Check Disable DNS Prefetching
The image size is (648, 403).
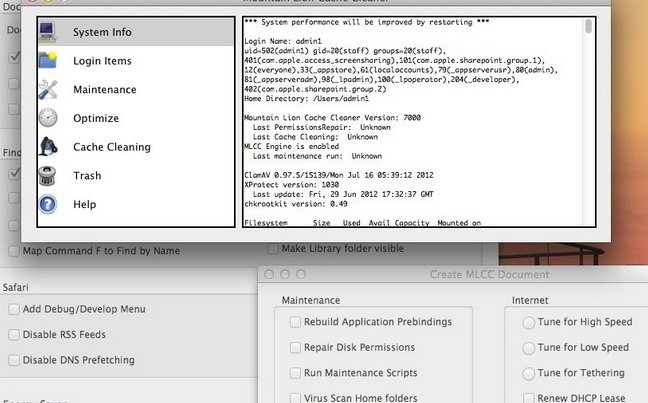(x=14, y=360)
